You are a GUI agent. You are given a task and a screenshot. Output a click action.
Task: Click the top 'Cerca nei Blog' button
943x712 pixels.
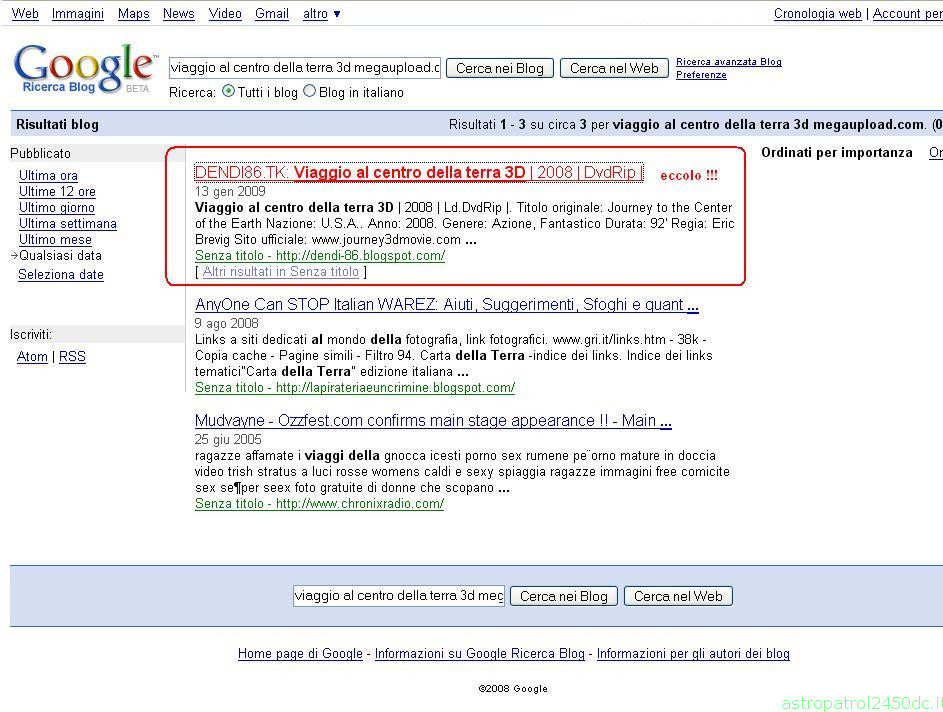click(x=499, y=68)
